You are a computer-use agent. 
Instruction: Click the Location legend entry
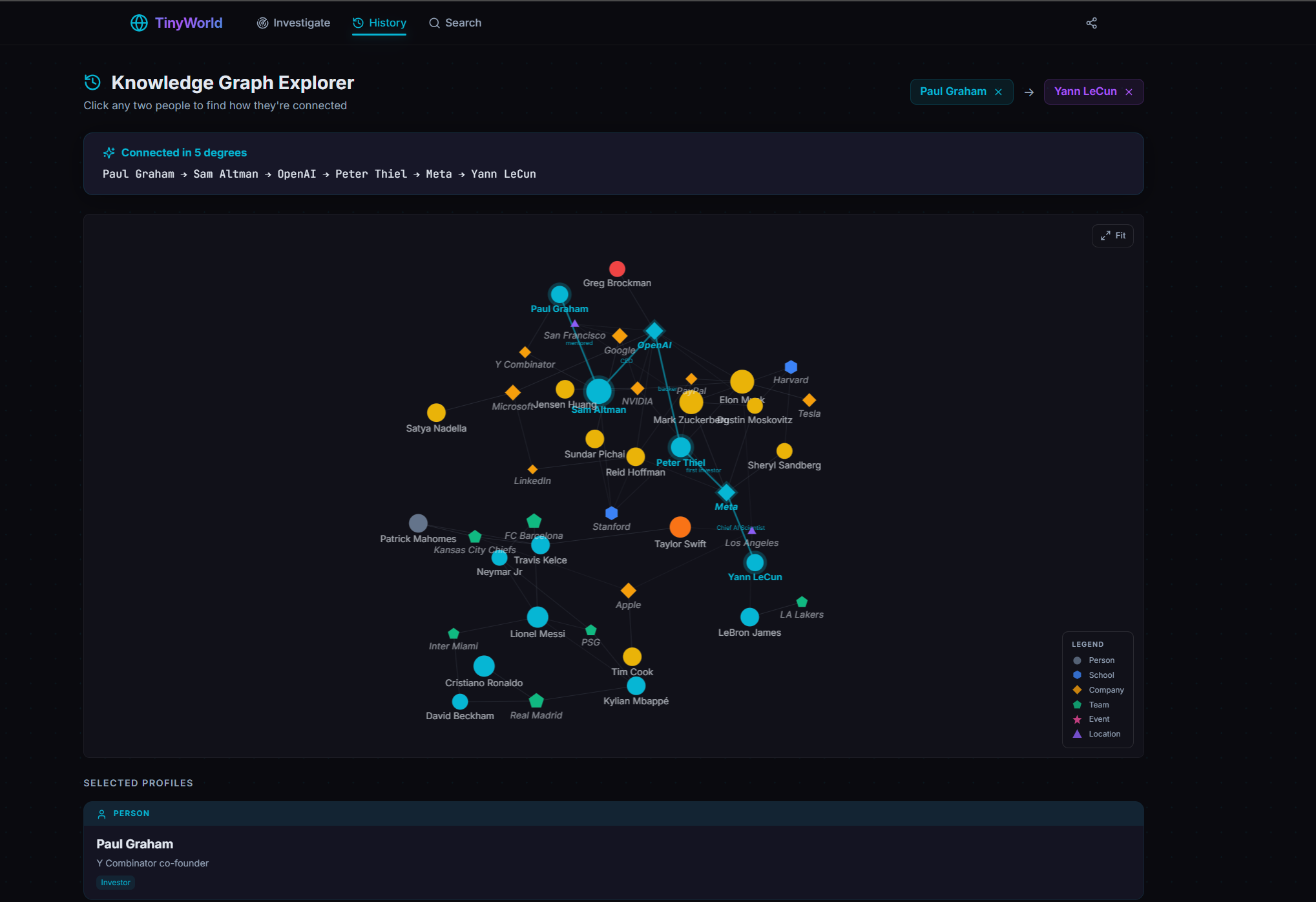pyautogui.click(x=1096, y=734)
